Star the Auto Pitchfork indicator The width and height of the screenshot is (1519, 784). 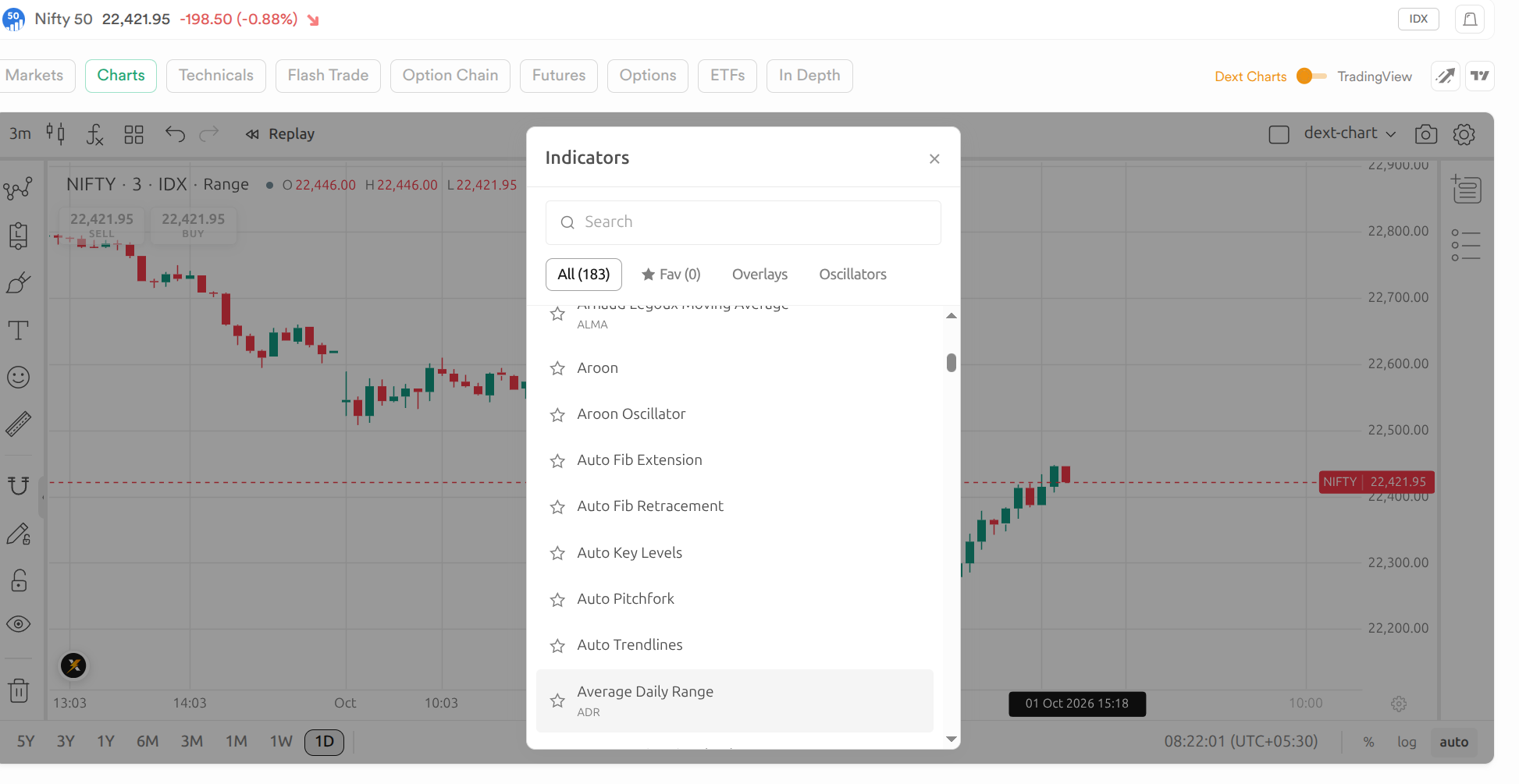[557, 600]
